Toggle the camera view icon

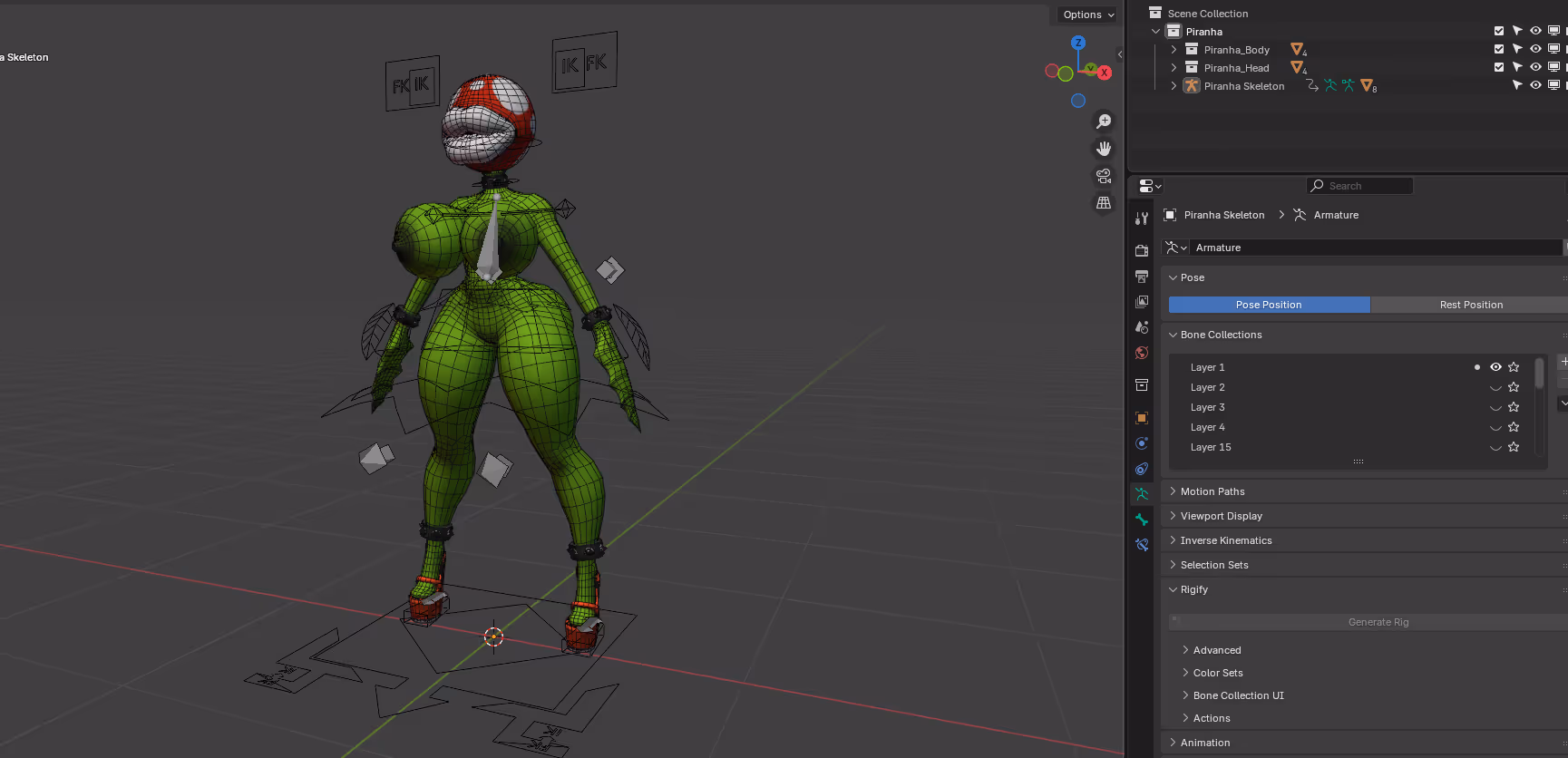(x=1104, y=176)
